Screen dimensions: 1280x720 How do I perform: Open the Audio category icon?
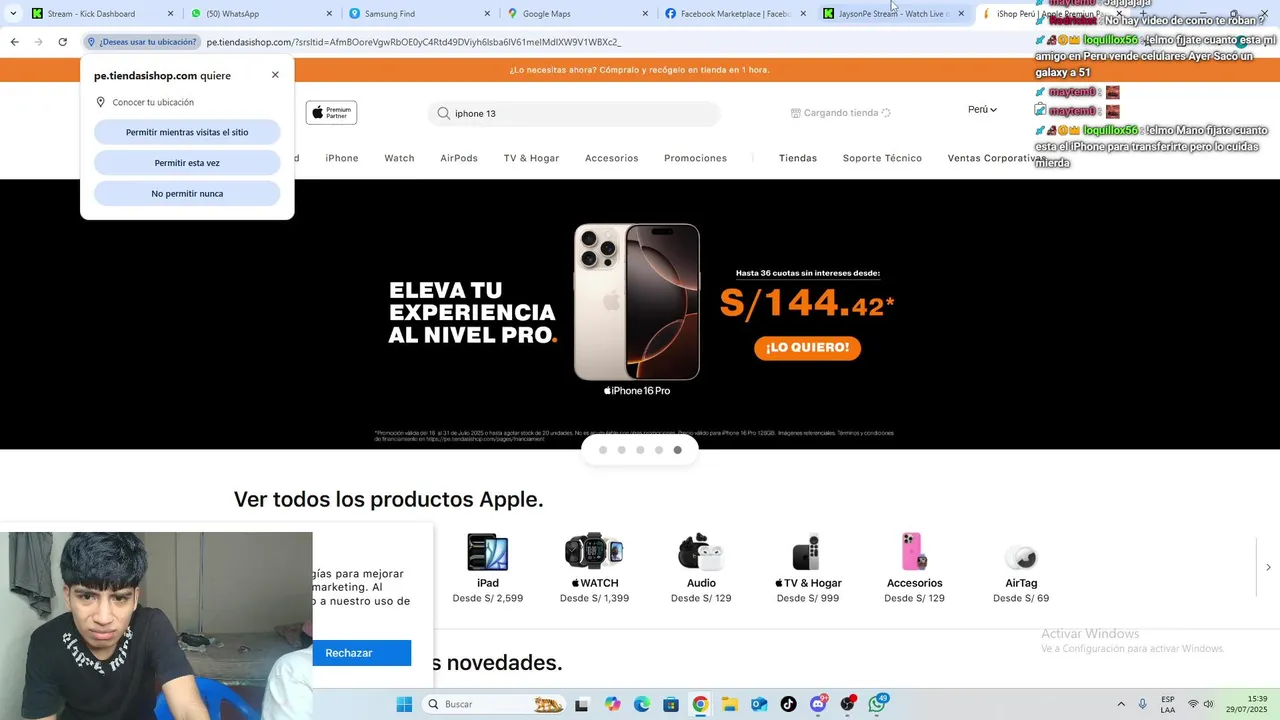(x=701, y=552)
